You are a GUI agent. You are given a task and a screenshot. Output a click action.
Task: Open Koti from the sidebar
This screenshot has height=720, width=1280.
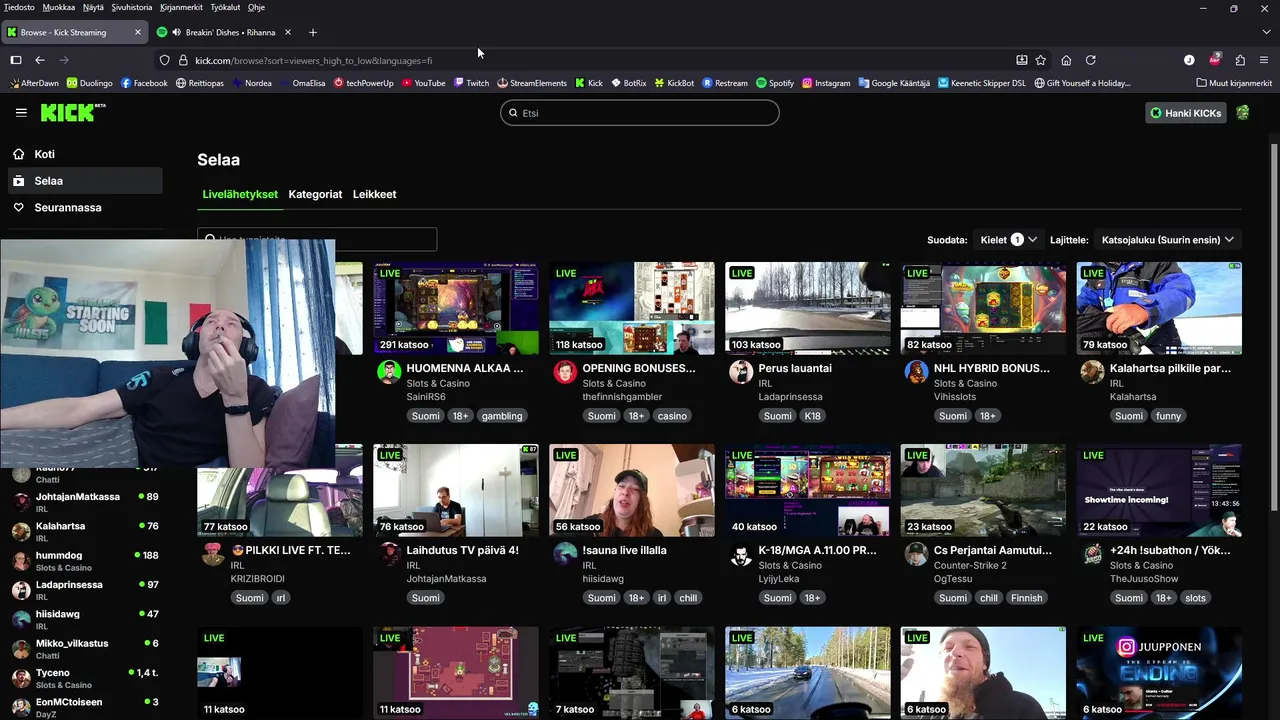pos(84,154)
